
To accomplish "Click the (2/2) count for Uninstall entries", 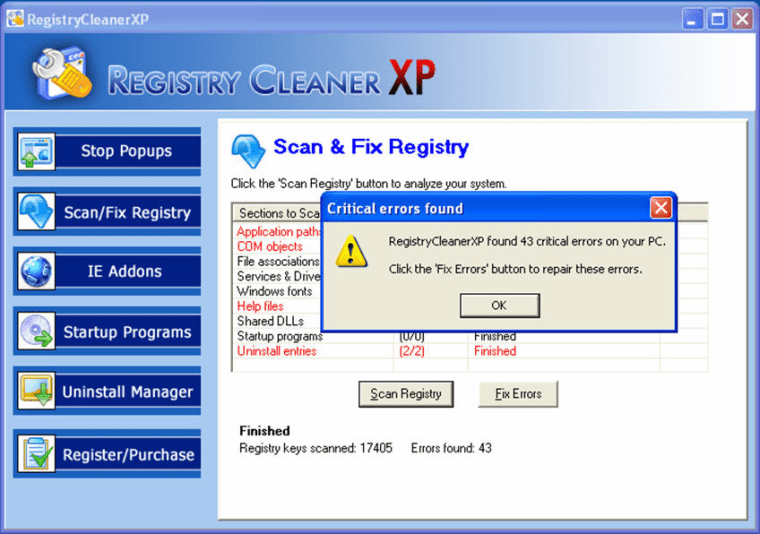I will 412,351.
